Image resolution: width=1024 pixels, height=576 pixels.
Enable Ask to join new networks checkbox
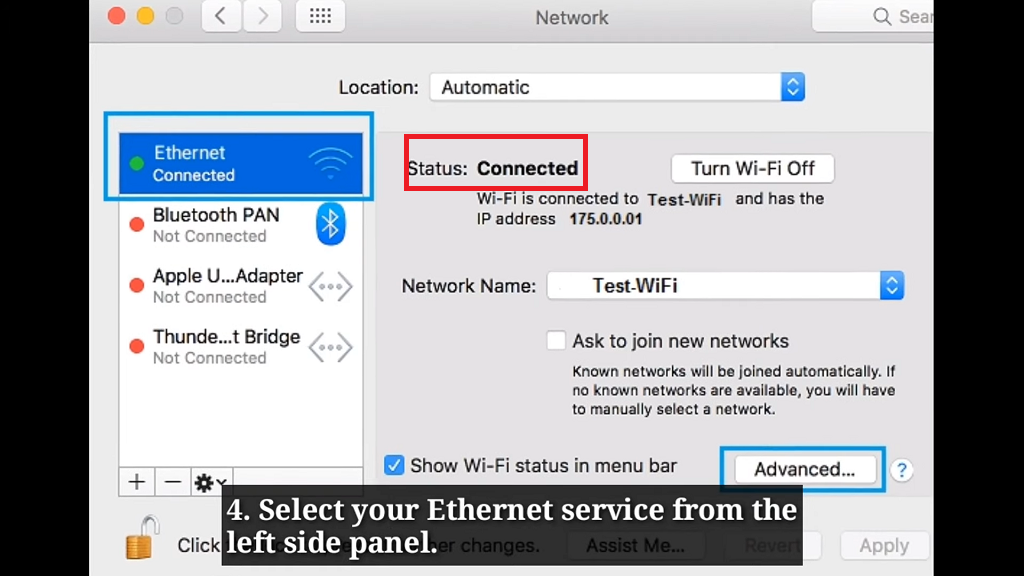pyautogui.click(x=556, y=340)
